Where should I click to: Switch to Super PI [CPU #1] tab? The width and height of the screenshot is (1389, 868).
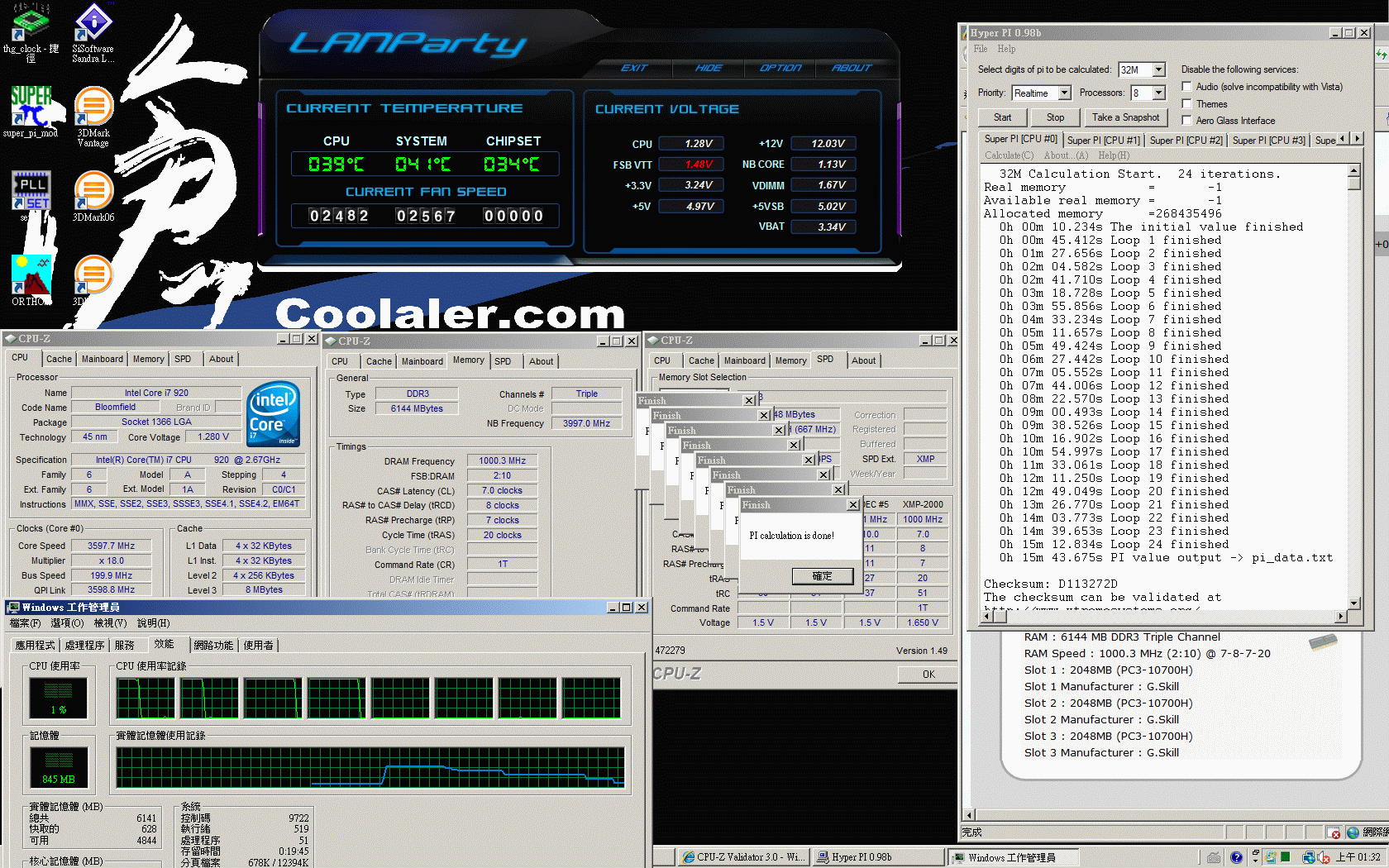[1103, 141]
